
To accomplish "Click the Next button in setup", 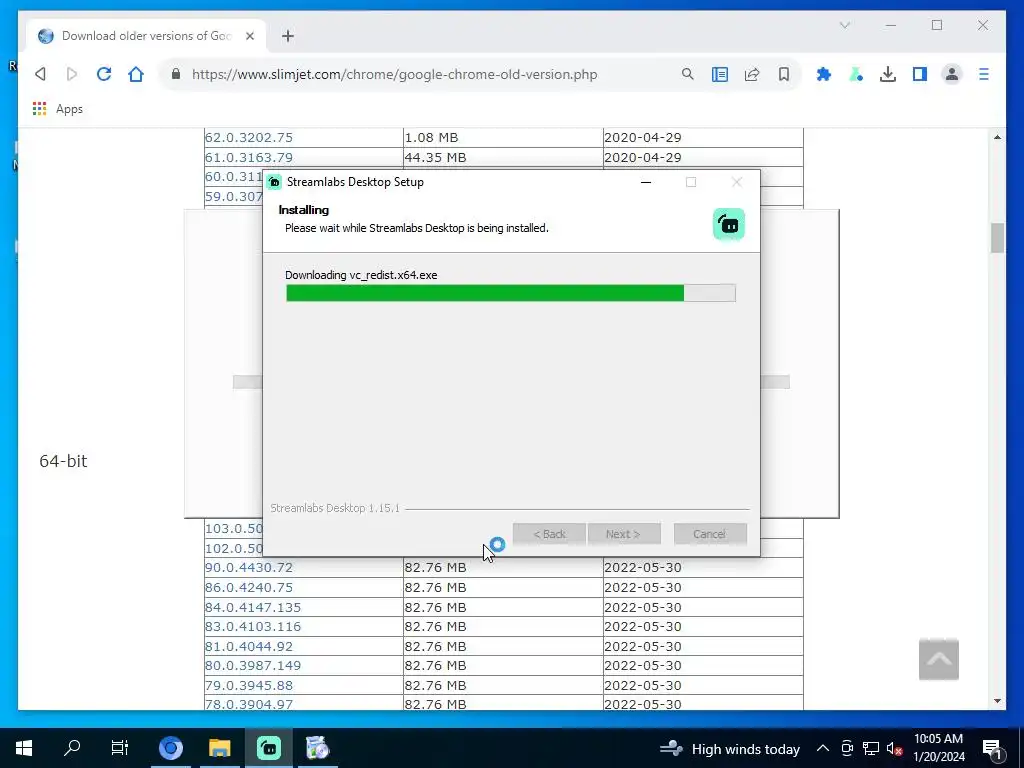I will click(x=624, y=534).
